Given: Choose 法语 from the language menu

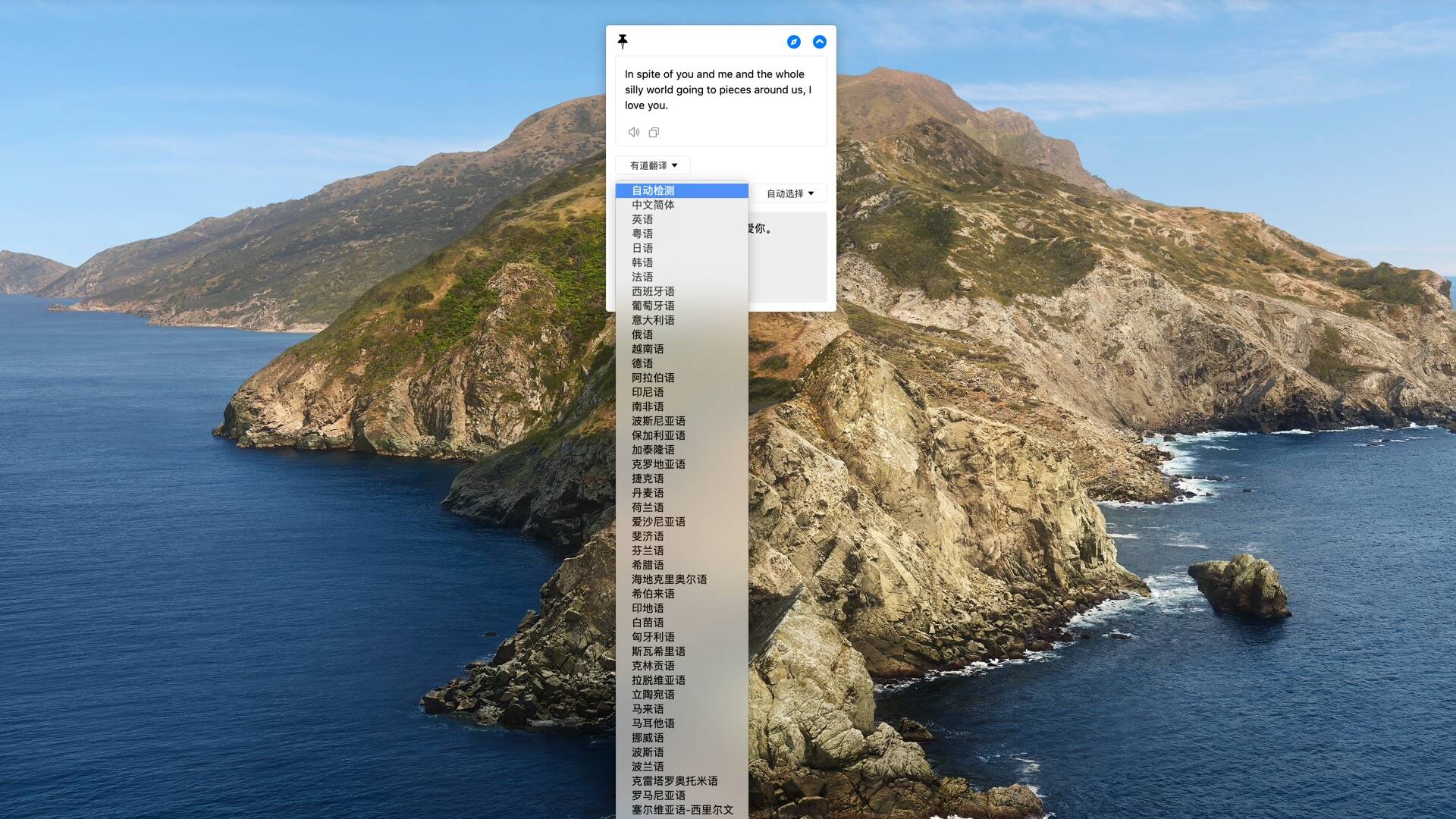Looking at the screenshot, I should coord(642,277).
